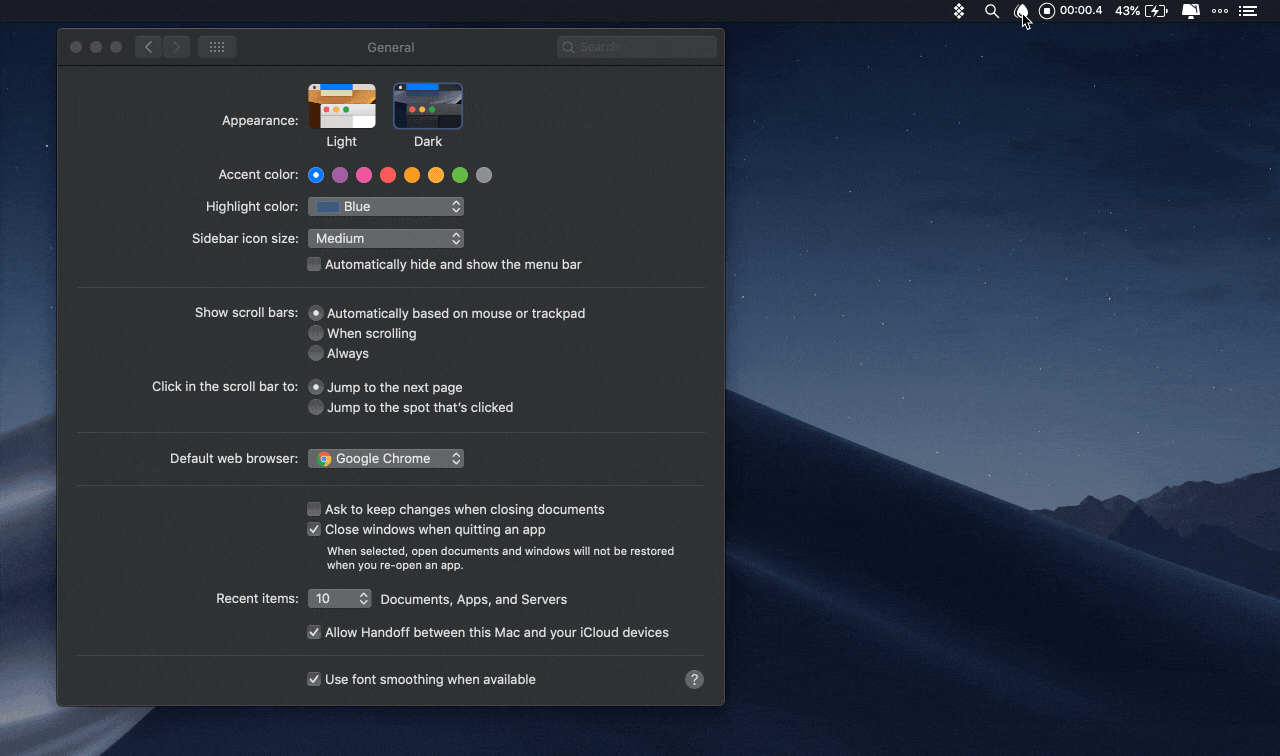1280x756 pixels.
Task: Click the Light label under appearance
Action: pyautogui.click(x=342, y=142)
